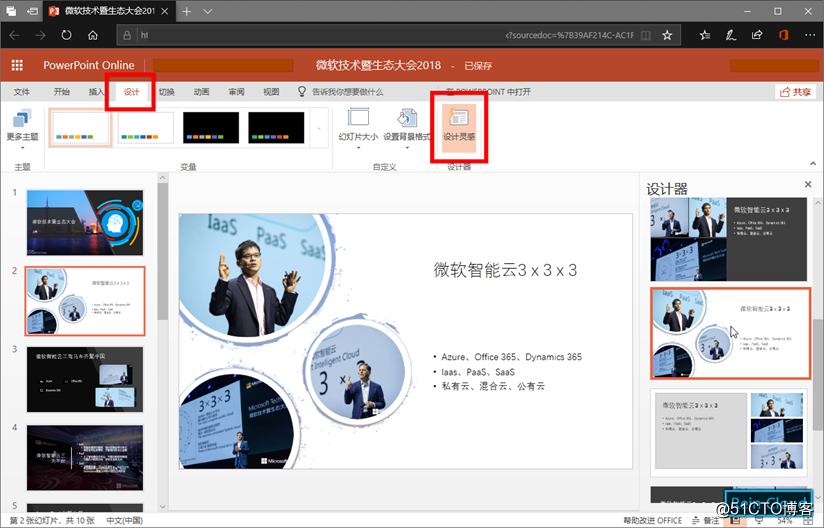Go forward in browser history
Viewport: 824px width, 528px height.
pyautogui.click(x=40, y=35)
